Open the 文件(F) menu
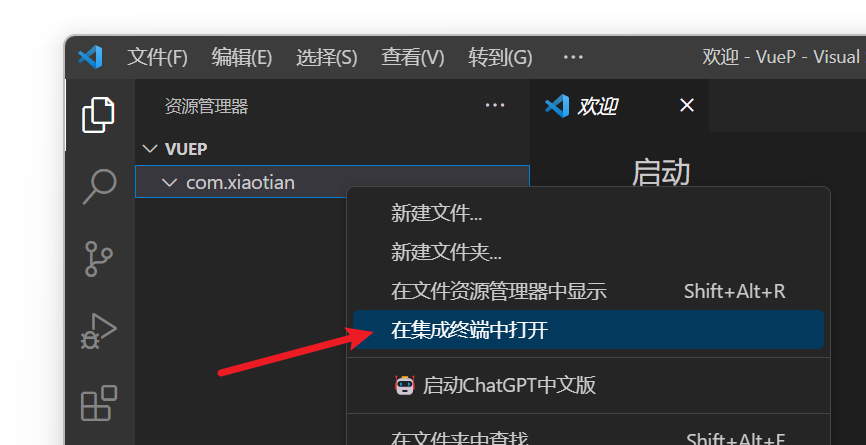 (x=157, y=57)
